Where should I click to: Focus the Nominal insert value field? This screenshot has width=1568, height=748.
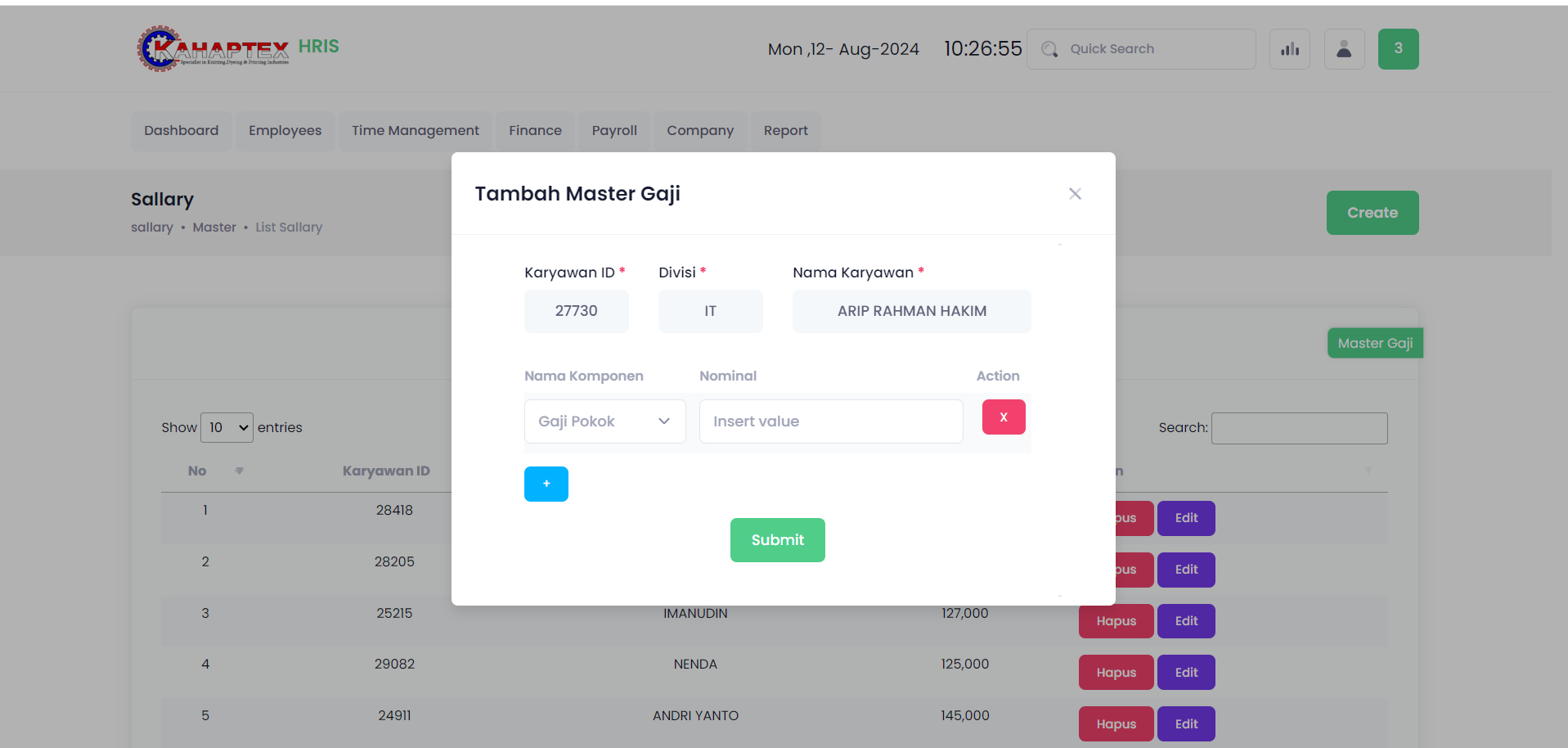coord(830,421)
